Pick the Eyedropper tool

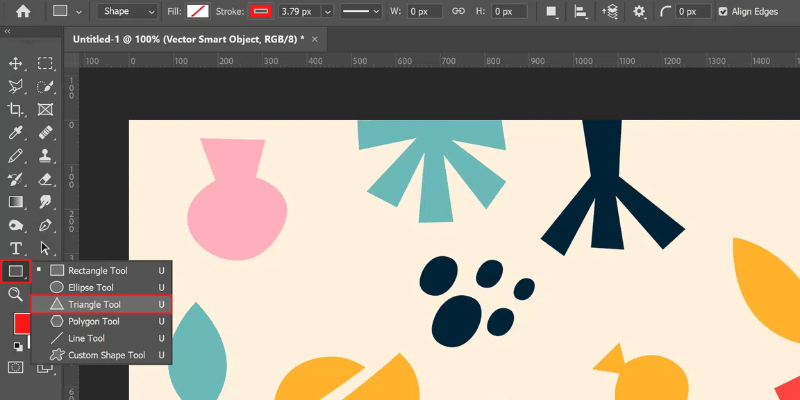pyautogui.click(x=16, y=133)
